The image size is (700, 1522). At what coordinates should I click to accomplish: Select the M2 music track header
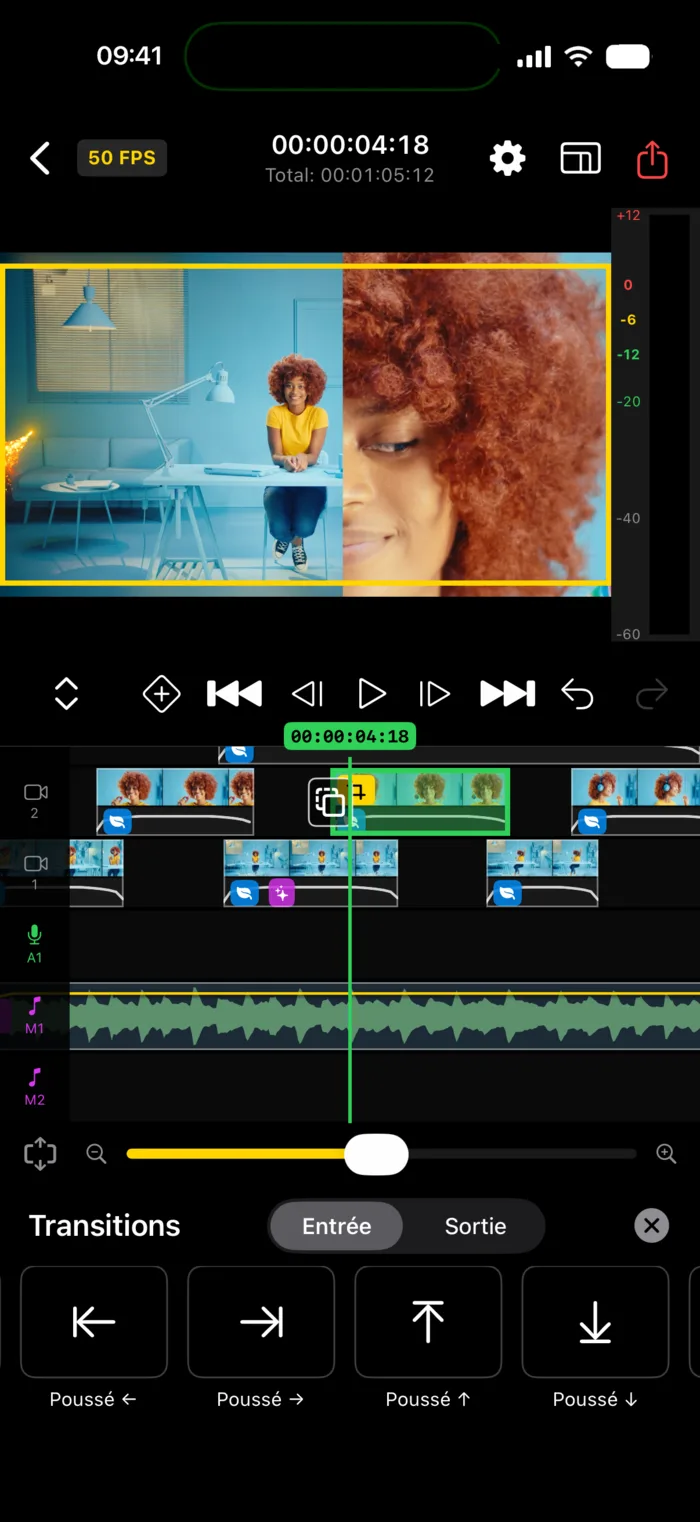tap(35, 1087)
